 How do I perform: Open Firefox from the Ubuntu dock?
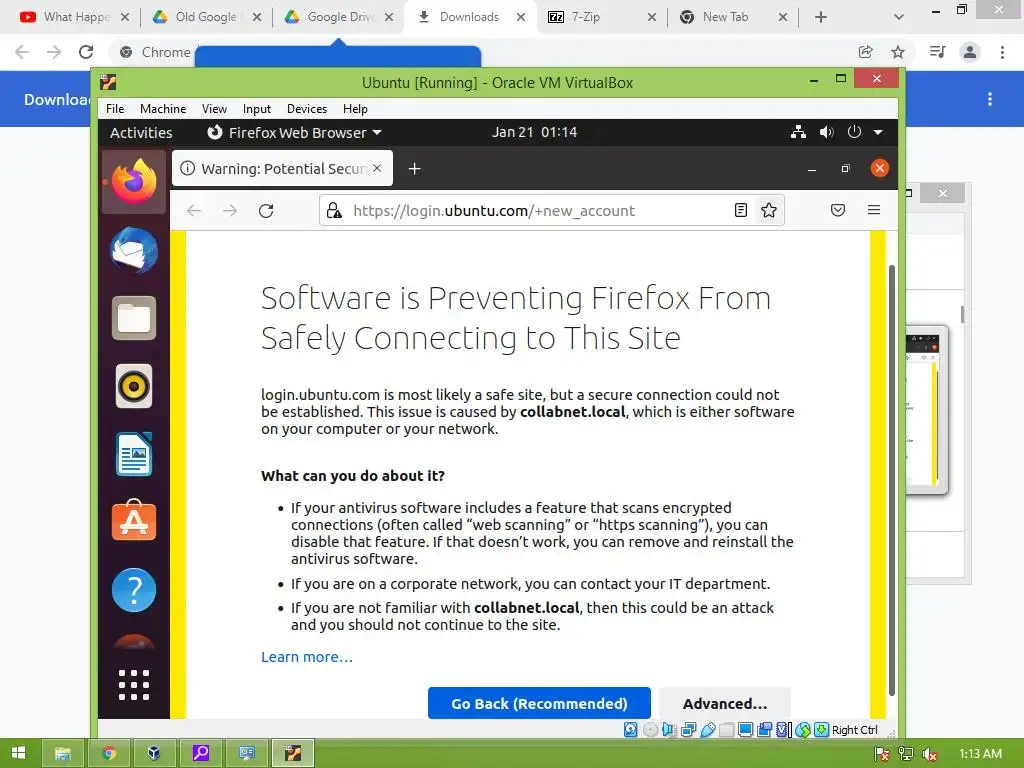134,181
